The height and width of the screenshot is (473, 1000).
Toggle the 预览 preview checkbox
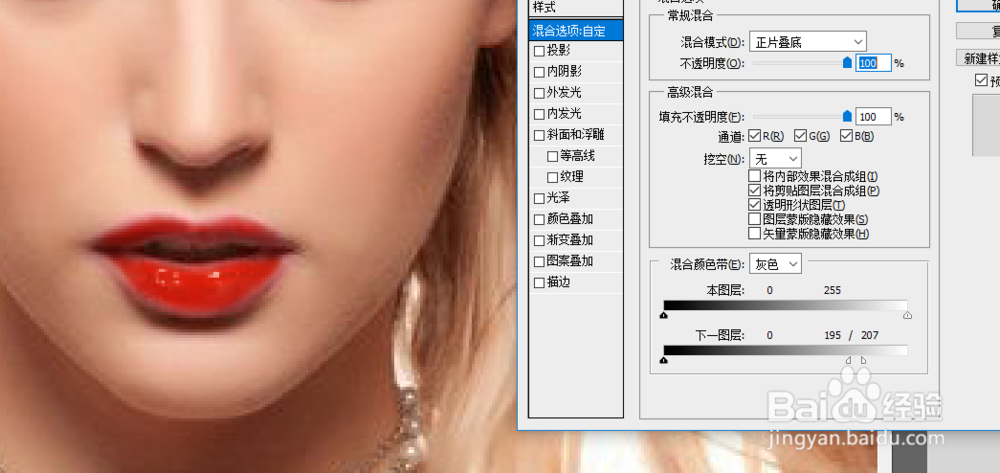click(980, 80)
